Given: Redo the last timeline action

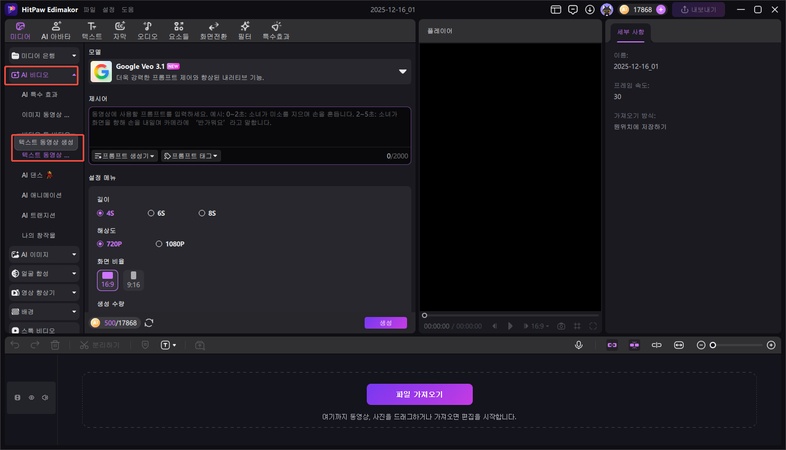Looking at the screenshot, I should click(x=35, y=345).
